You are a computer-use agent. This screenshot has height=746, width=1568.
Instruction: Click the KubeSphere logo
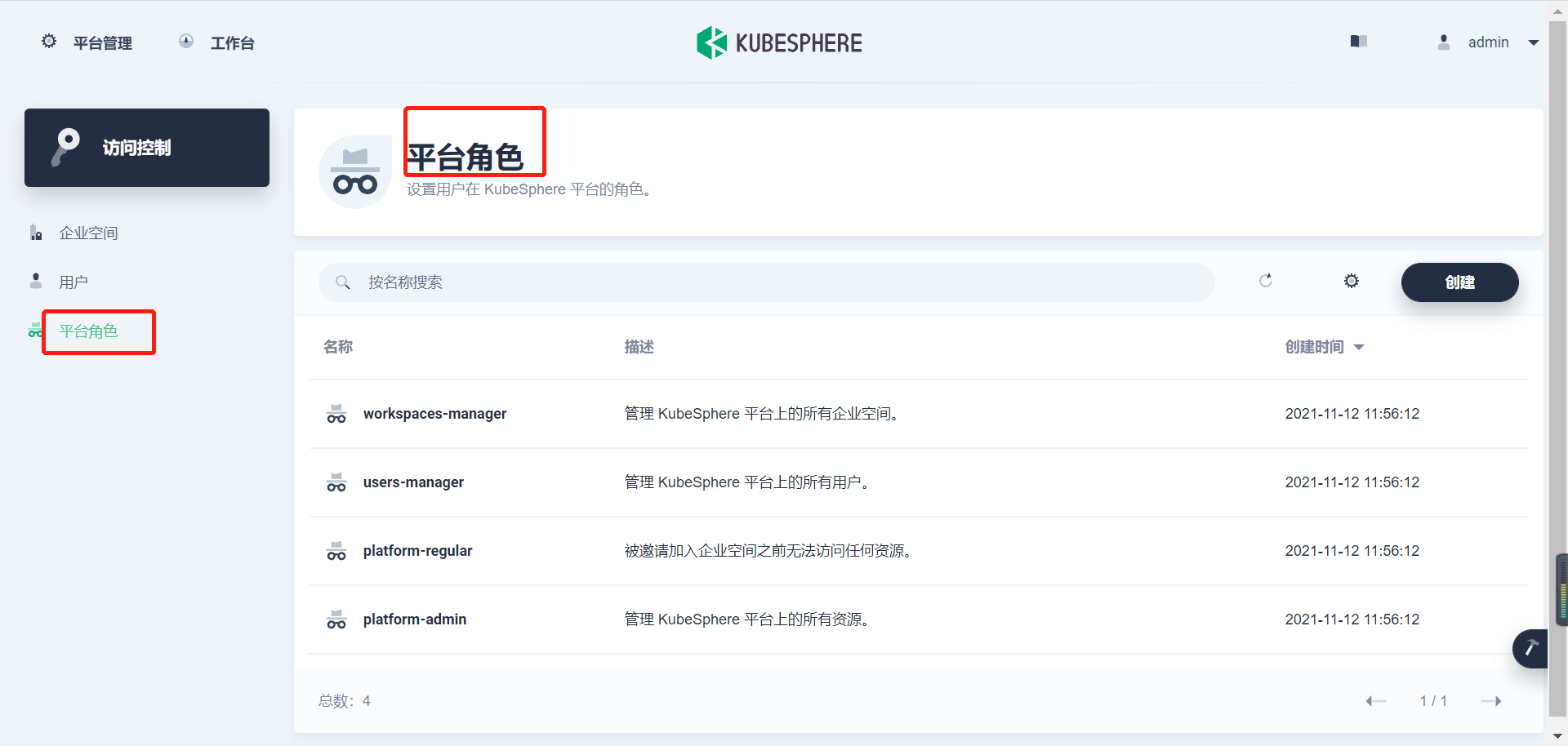click(779, 42)
